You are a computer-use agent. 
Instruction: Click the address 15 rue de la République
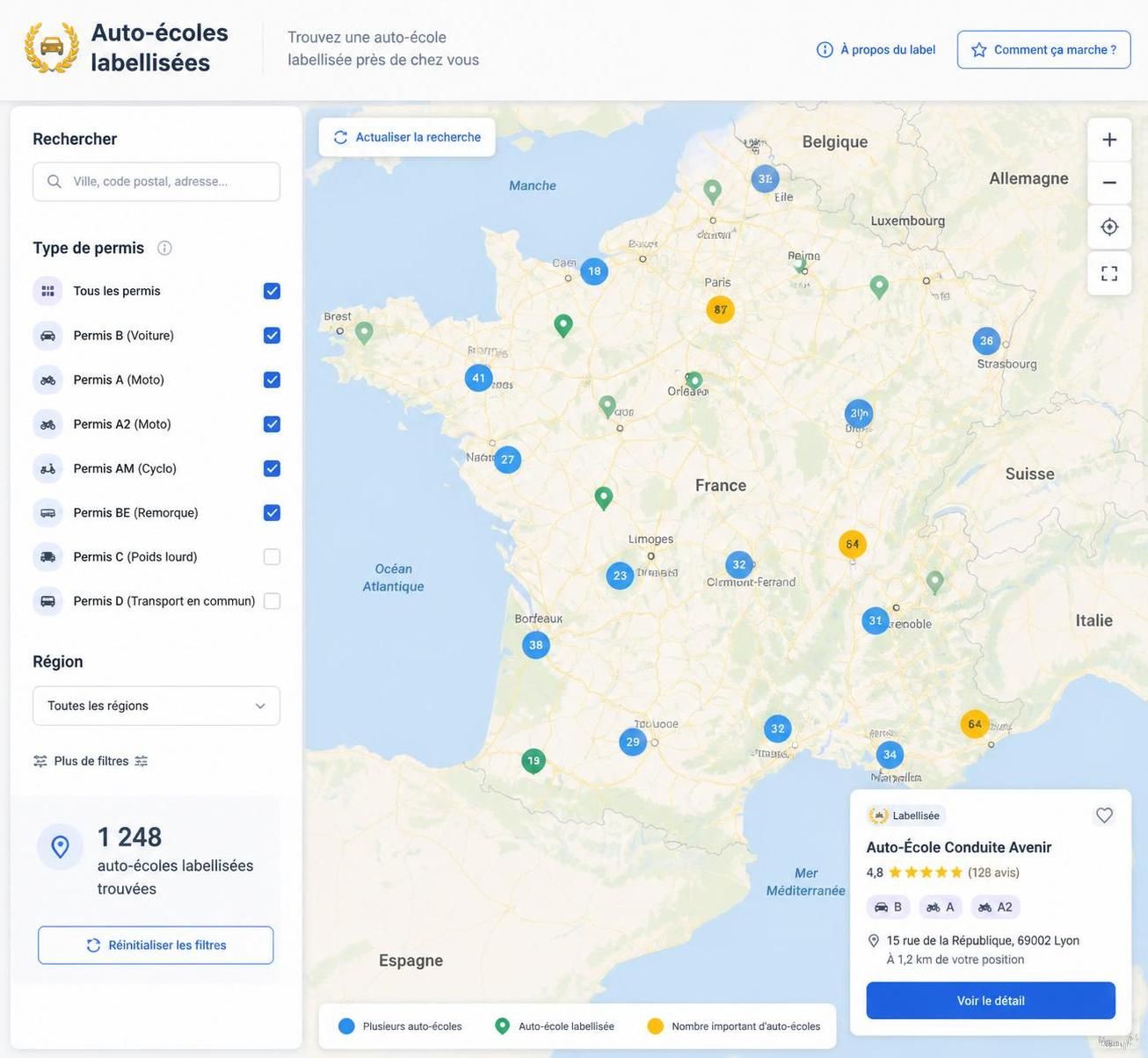click(x=983, y=940)
